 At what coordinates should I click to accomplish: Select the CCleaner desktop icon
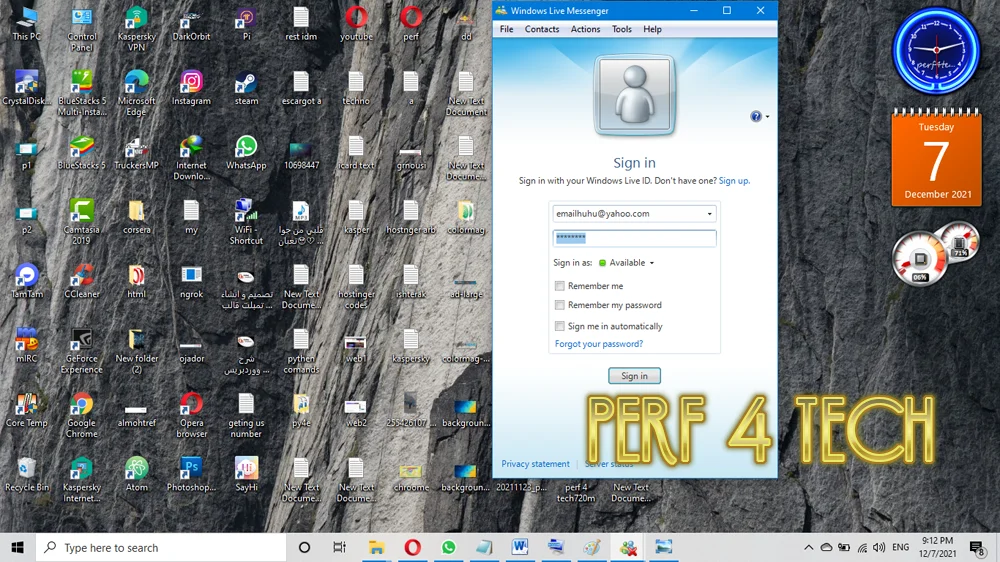pyautogui.click(x=82, y=281)
